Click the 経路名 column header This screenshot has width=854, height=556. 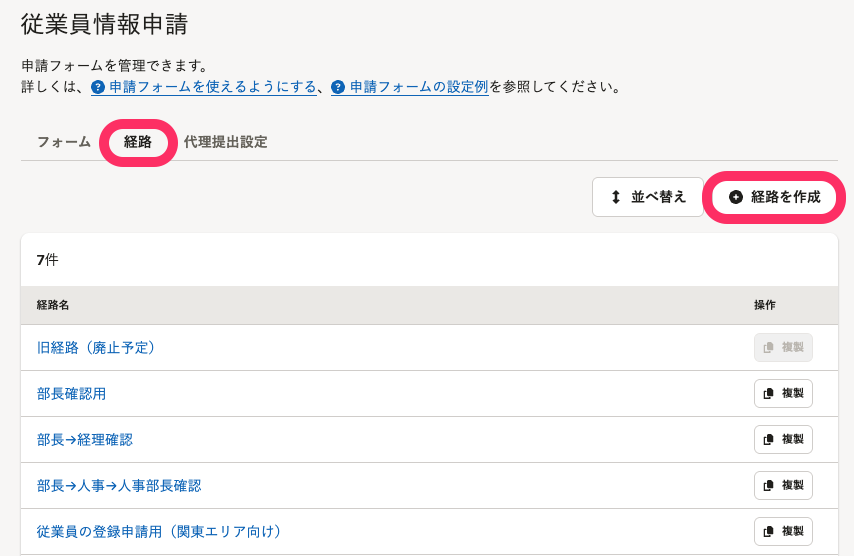(x=53, y=305)
